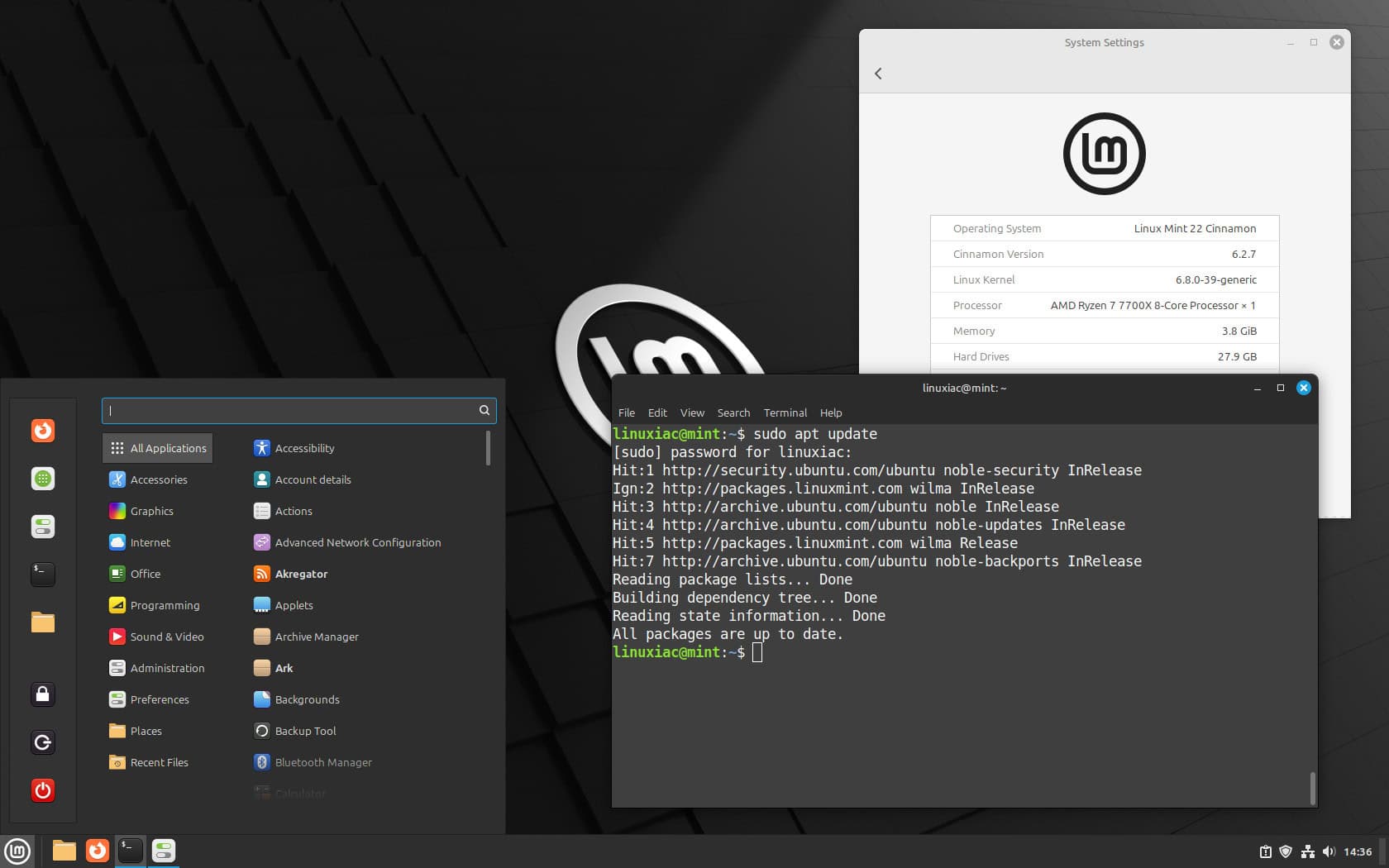Shut down using the red power icon

click(42, 790)
